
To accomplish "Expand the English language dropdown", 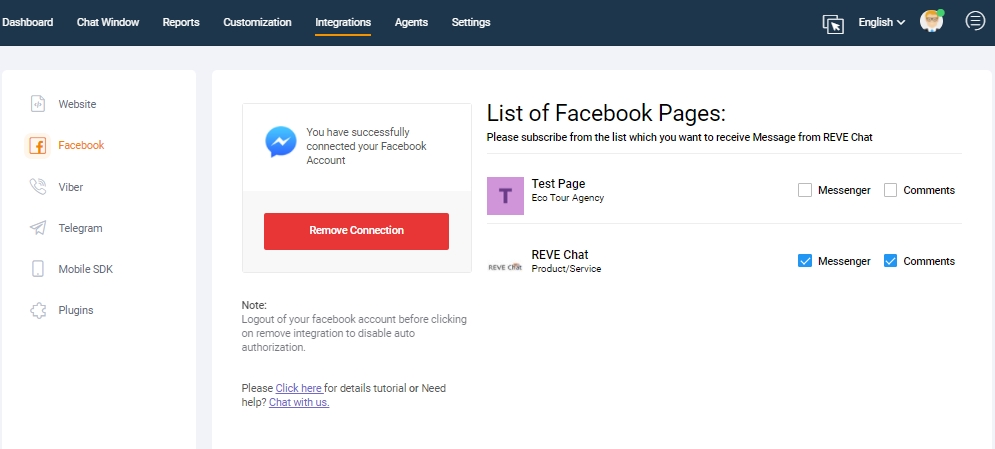I will (881, 22).
